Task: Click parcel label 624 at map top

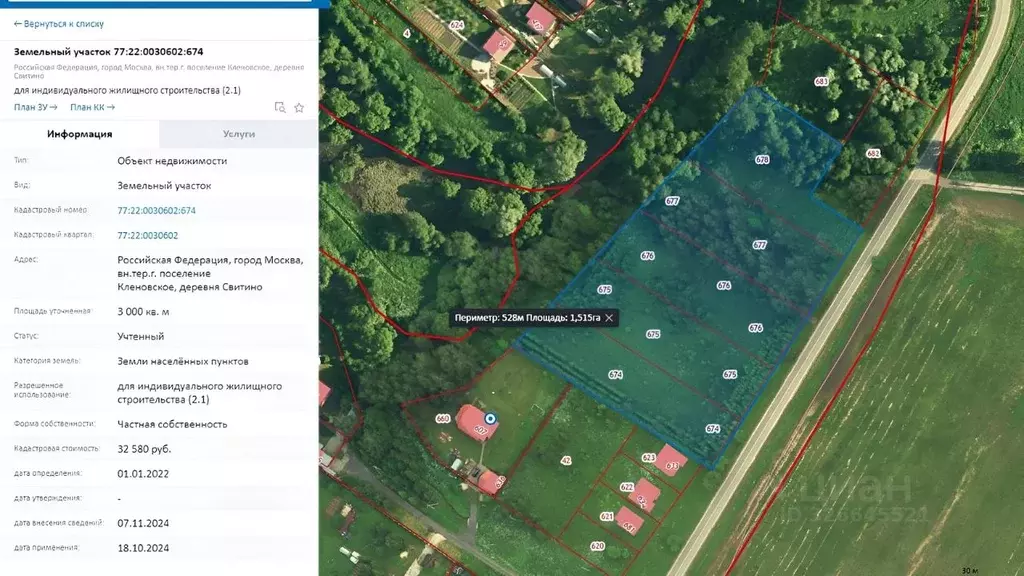Action: (x=457, y=24)
